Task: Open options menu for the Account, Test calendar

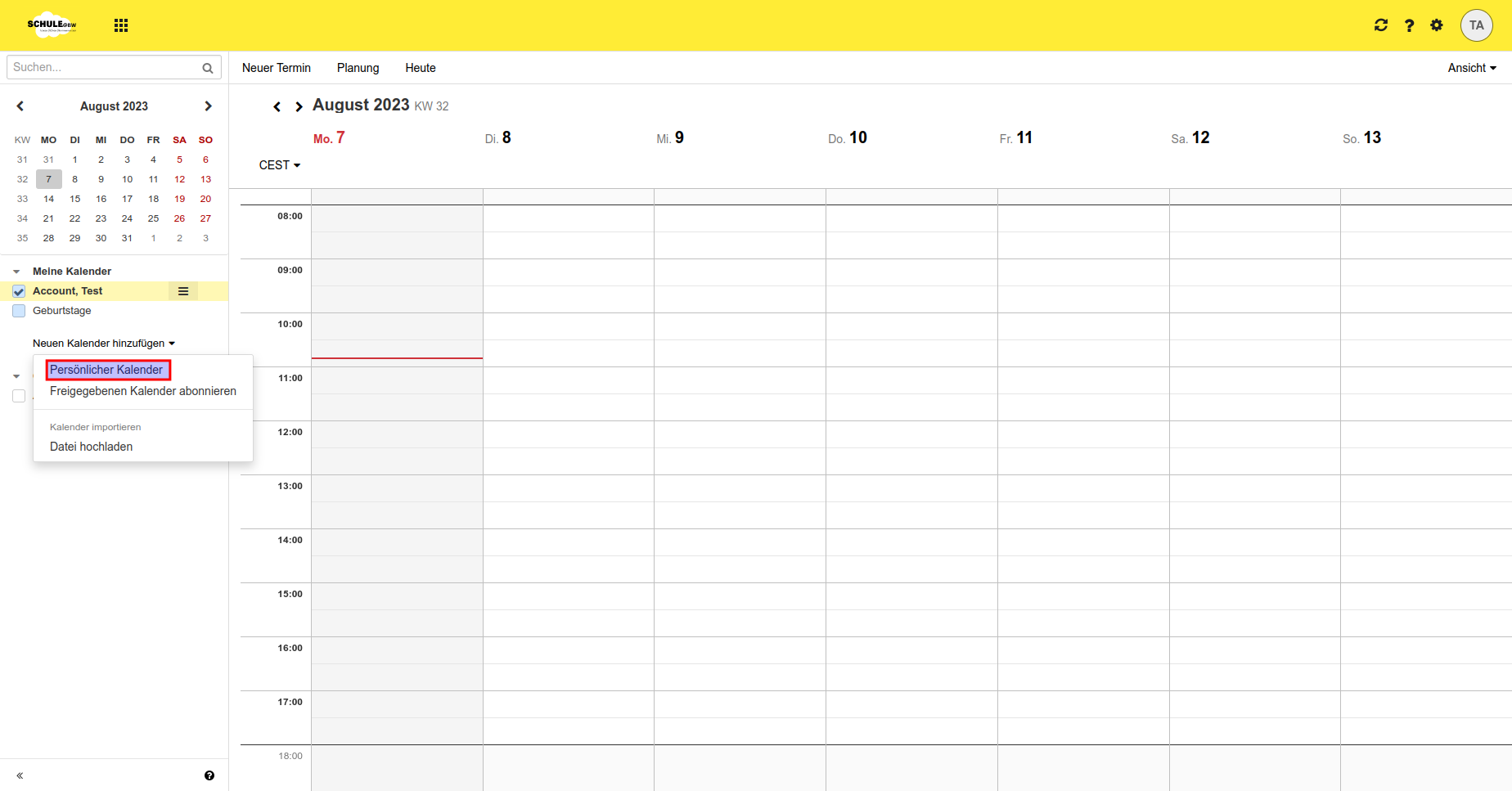Action: tap(182, 290)
